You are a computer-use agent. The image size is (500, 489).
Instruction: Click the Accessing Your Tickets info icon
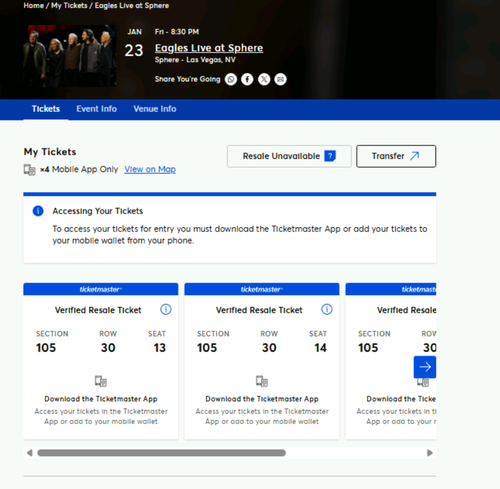pos(38,211)
